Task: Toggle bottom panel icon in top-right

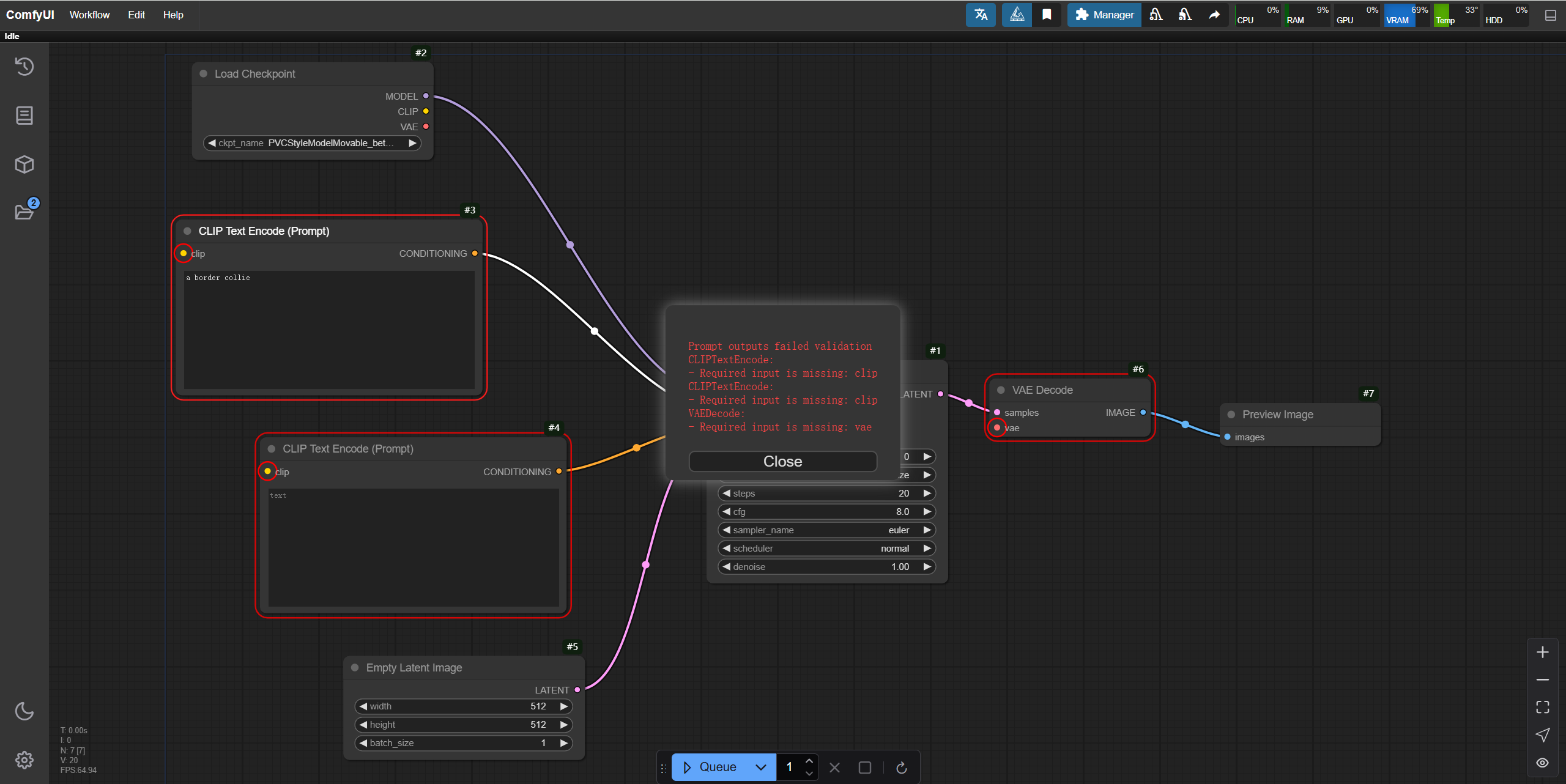Action: pyautogui.click(x=1551, y=15)
